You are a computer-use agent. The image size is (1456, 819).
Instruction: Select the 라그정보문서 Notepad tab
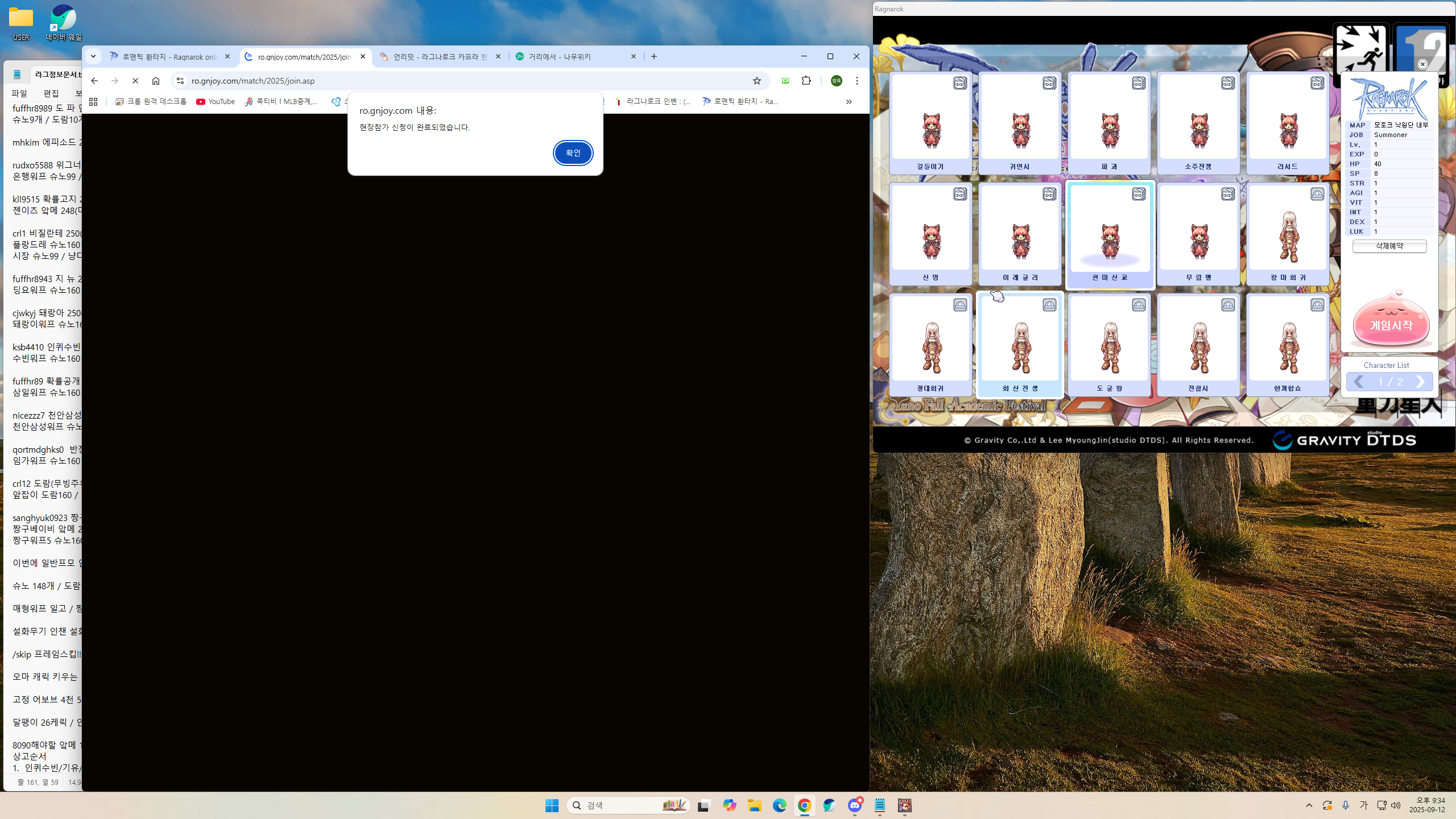[57, 75]
